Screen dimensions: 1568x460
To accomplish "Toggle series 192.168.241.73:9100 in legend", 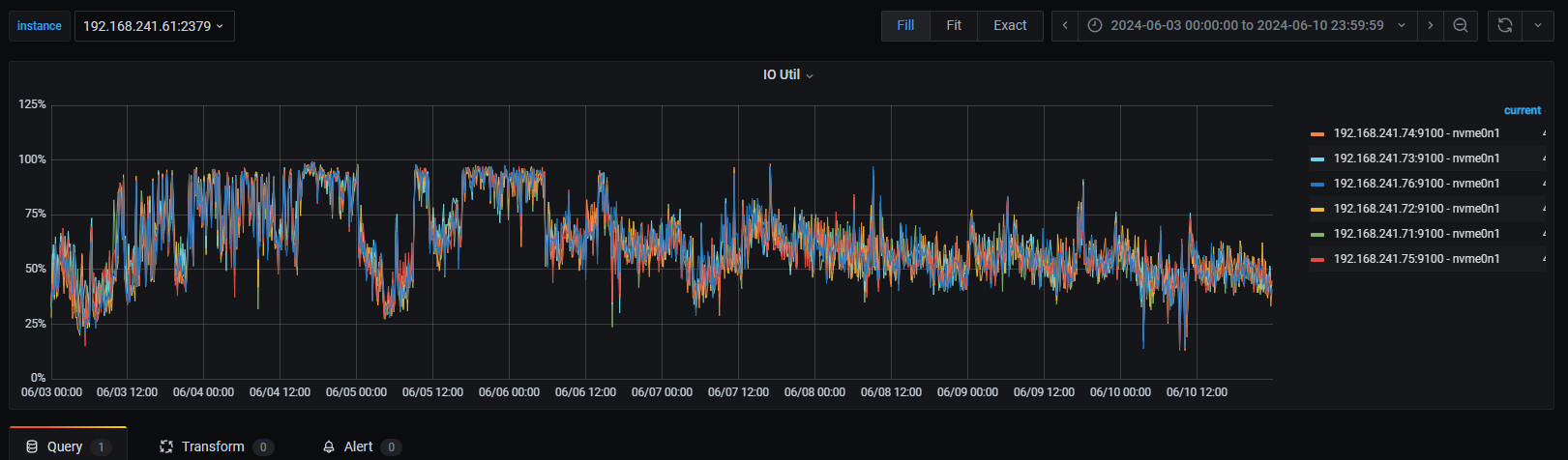I will (x=1416, y=158).
